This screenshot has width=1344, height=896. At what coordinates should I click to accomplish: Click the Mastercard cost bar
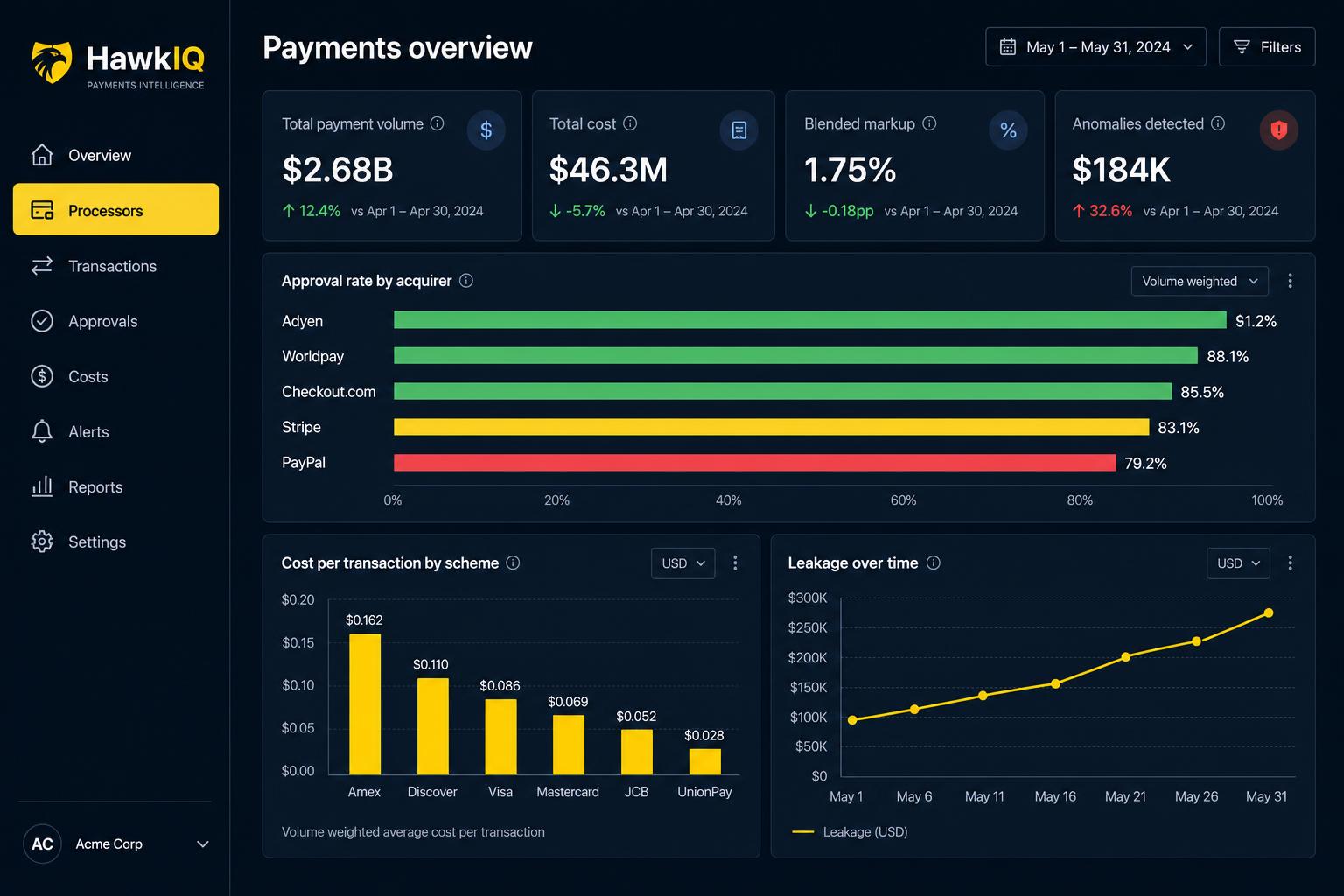click(569, 745)
